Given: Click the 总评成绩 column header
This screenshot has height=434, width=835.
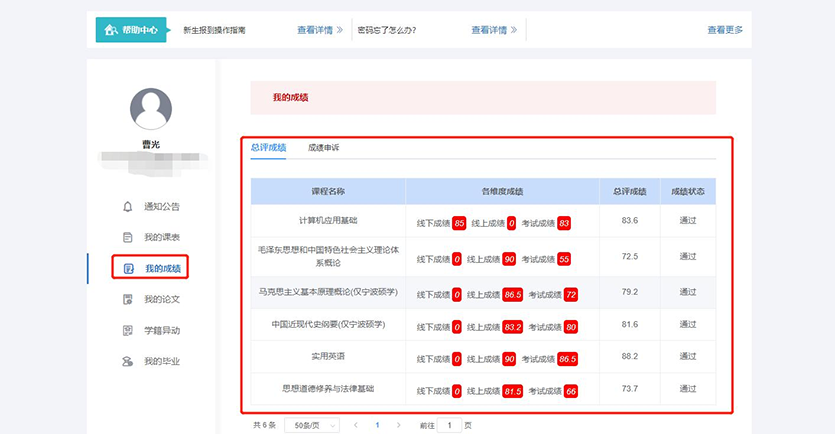Looking at the screenshot, I should pyautogui.click(x=629, y=192).
